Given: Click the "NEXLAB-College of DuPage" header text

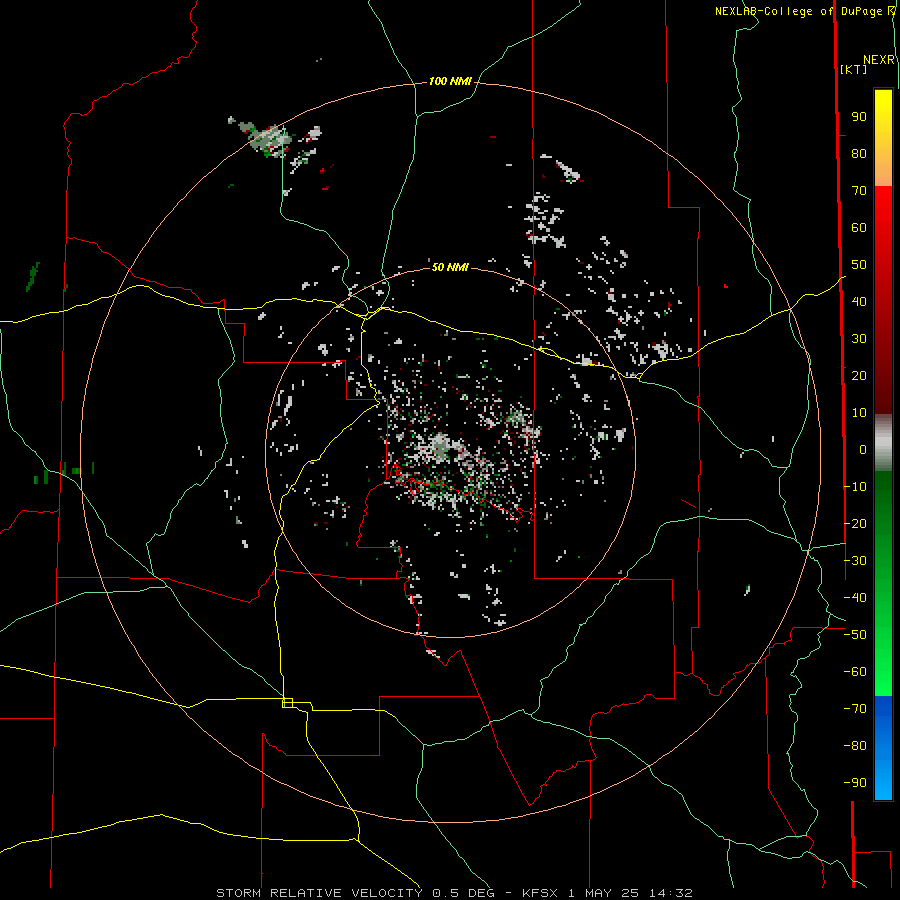Looking at the screenshot, I should (x=798, y=11).
